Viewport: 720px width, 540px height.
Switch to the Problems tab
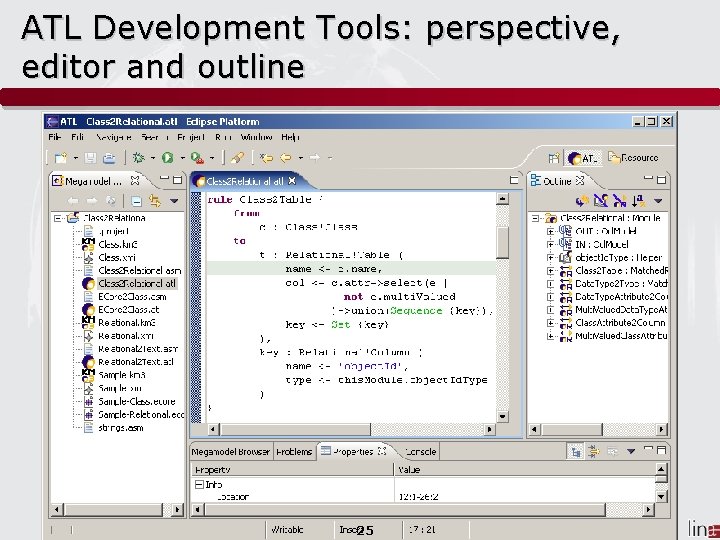click(x=294, y=452)
